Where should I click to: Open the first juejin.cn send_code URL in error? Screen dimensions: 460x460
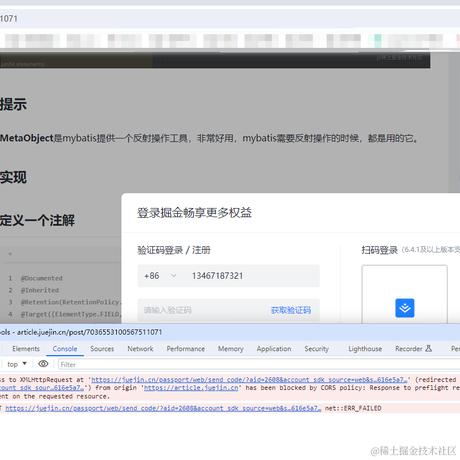249,380
